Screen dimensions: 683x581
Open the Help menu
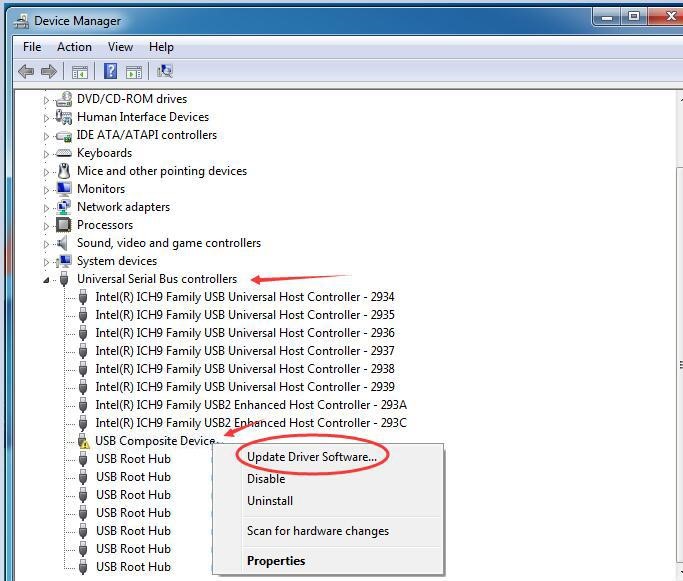[161, 47]
